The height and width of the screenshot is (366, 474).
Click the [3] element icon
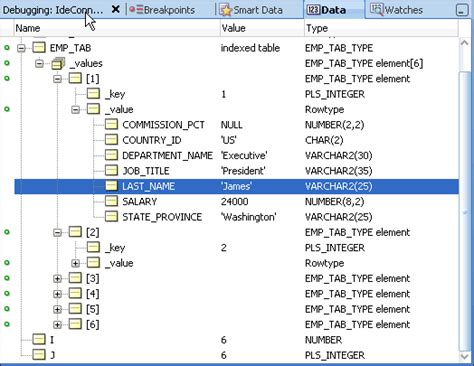point(75,278)
